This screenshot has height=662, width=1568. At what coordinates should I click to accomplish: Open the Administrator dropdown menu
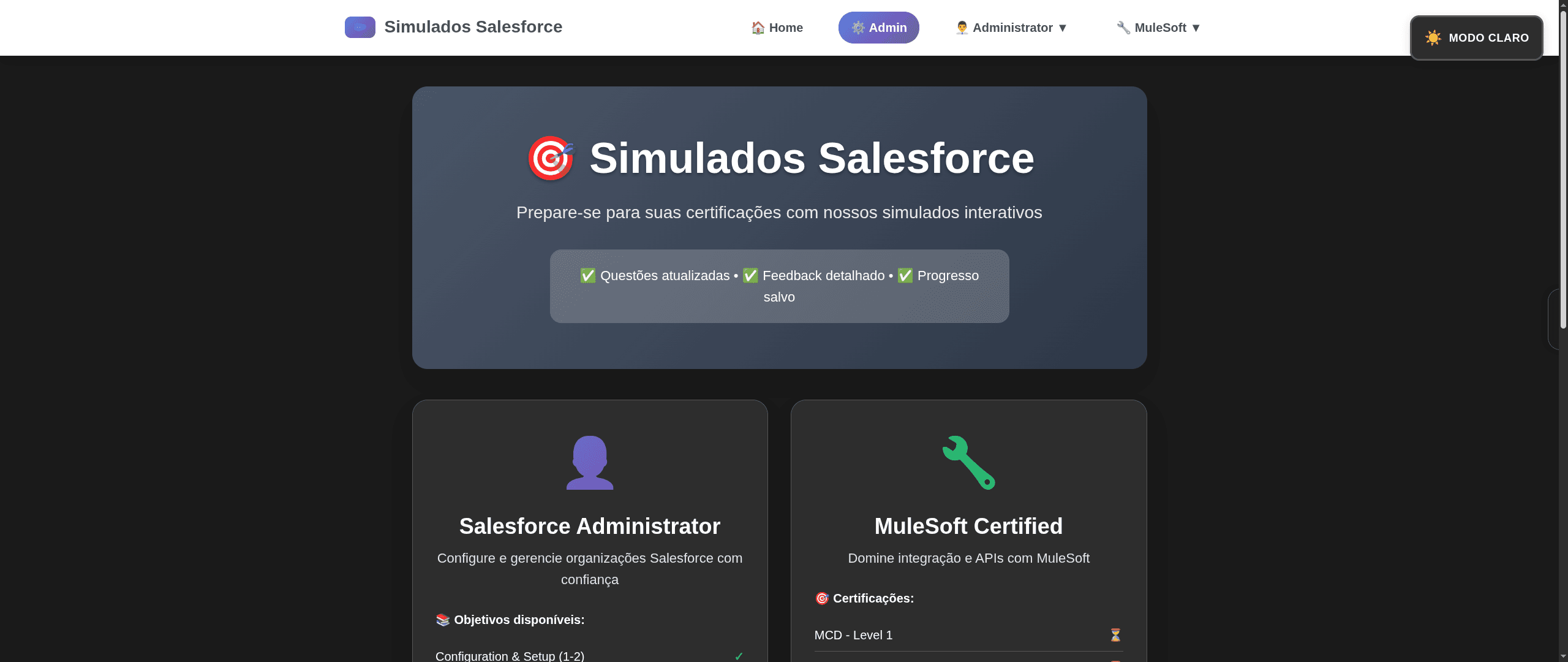(1010, 27)
